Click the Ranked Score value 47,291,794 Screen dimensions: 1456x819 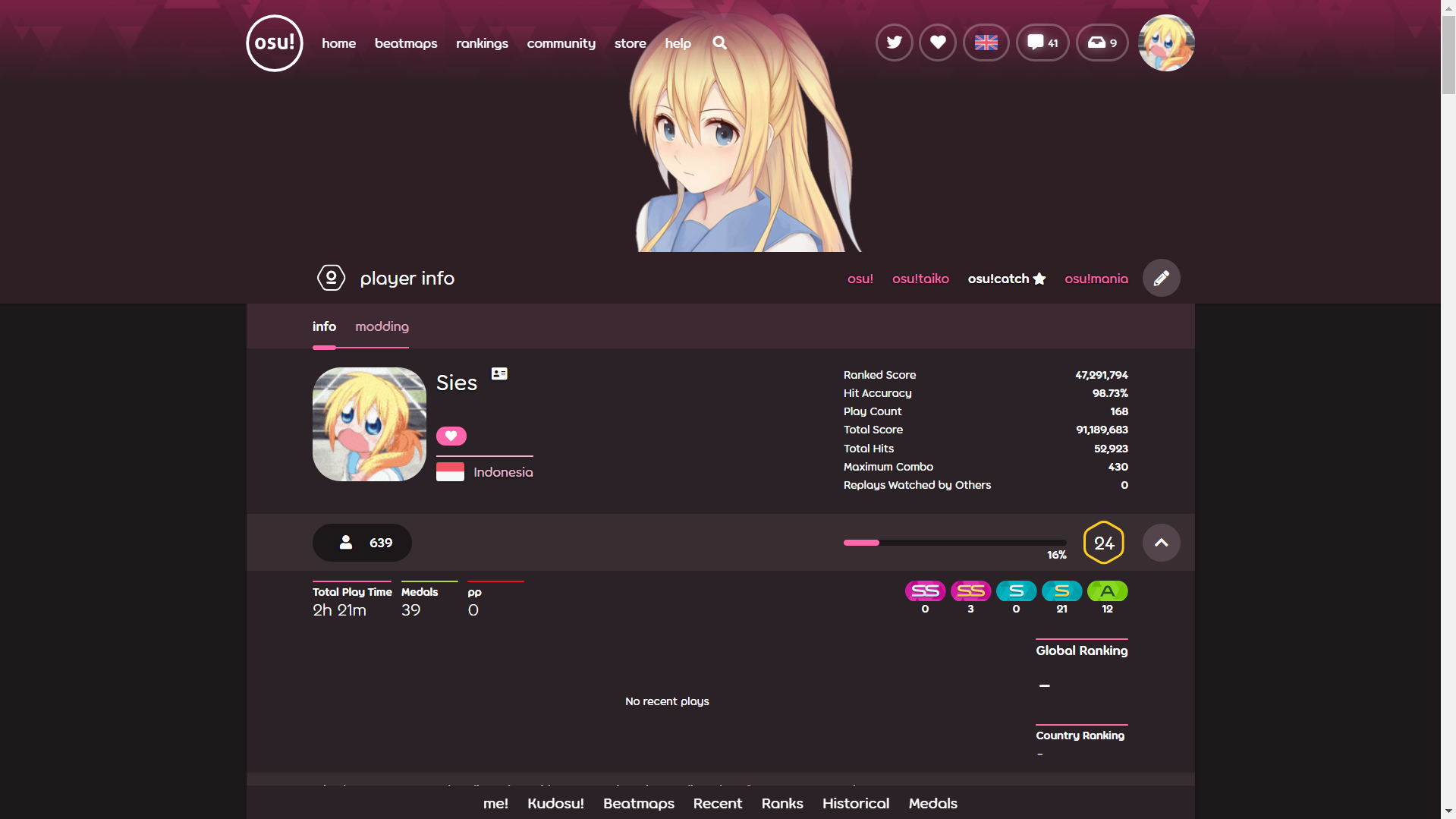[1102, 375]
